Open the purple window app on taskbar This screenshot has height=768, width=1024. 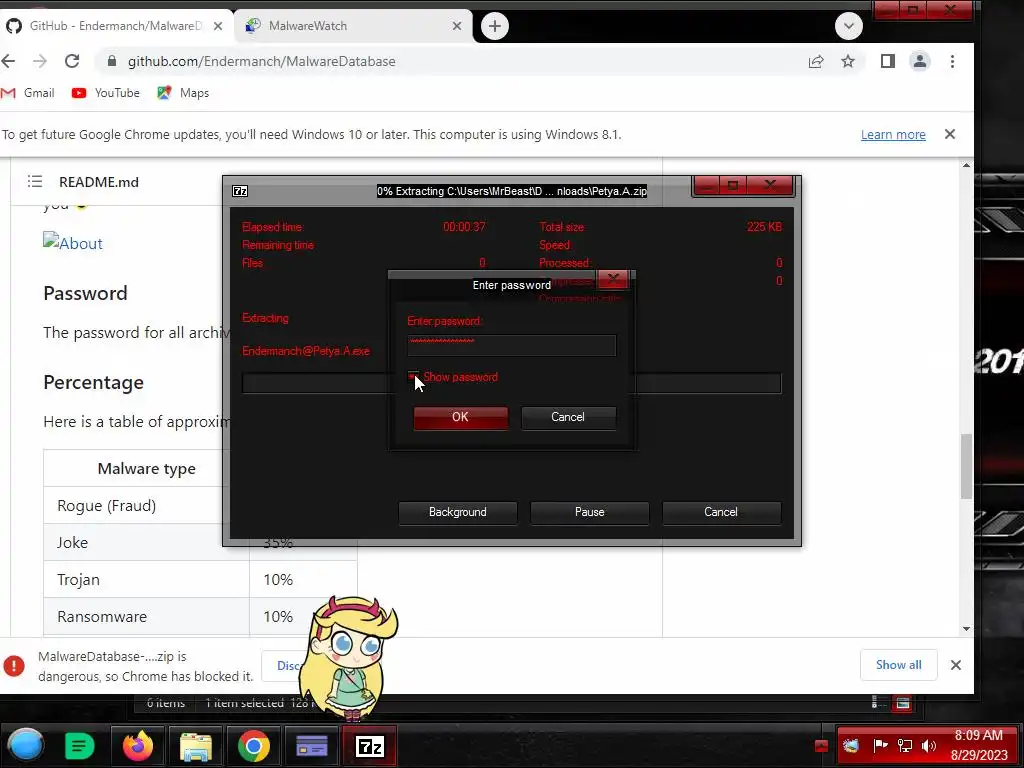(312, 746)
